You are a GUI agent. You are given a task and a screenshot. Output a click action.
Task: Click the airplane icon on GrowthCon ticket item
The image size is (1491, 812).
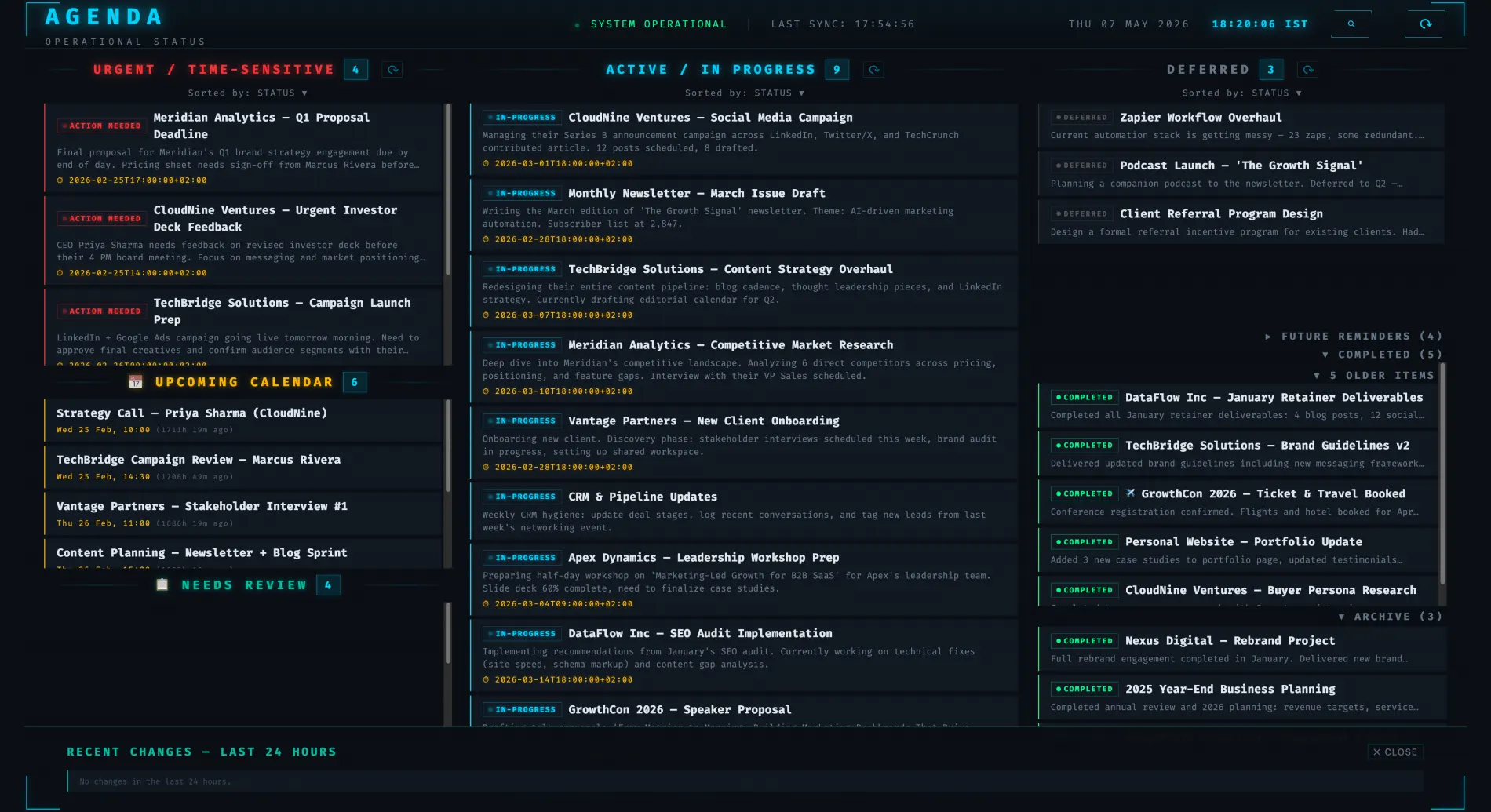click(1131, 493)
